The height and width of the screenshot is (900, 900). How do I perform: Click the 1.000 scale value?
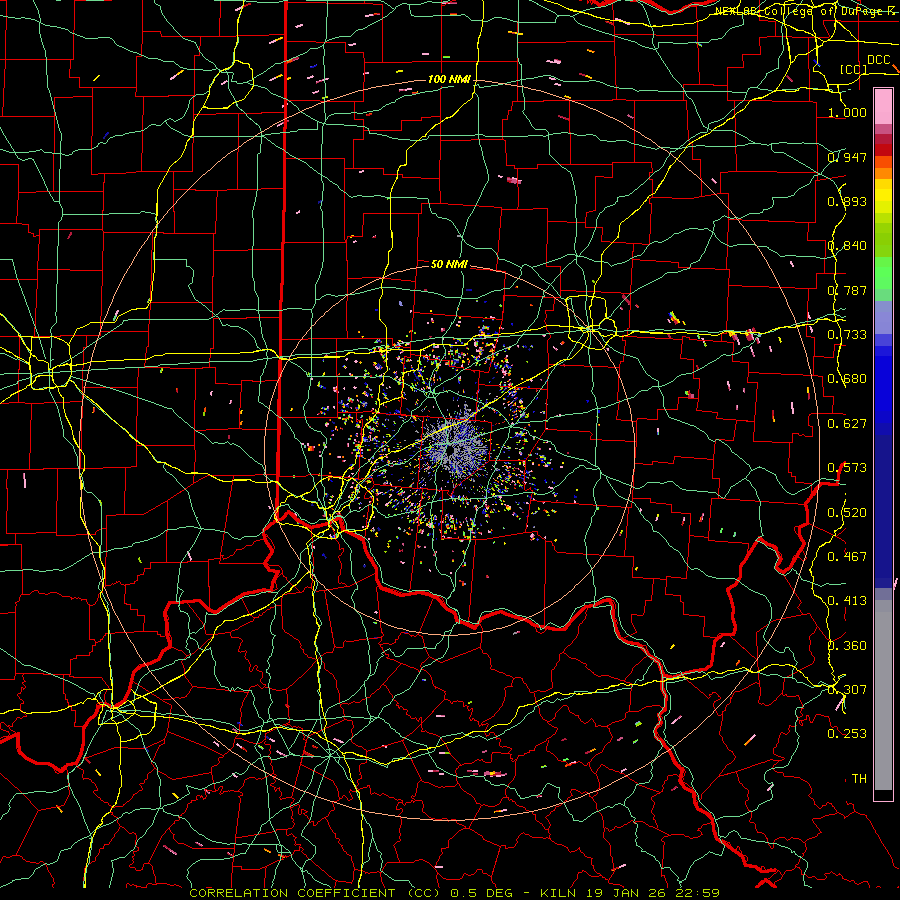tap(847, 112)
